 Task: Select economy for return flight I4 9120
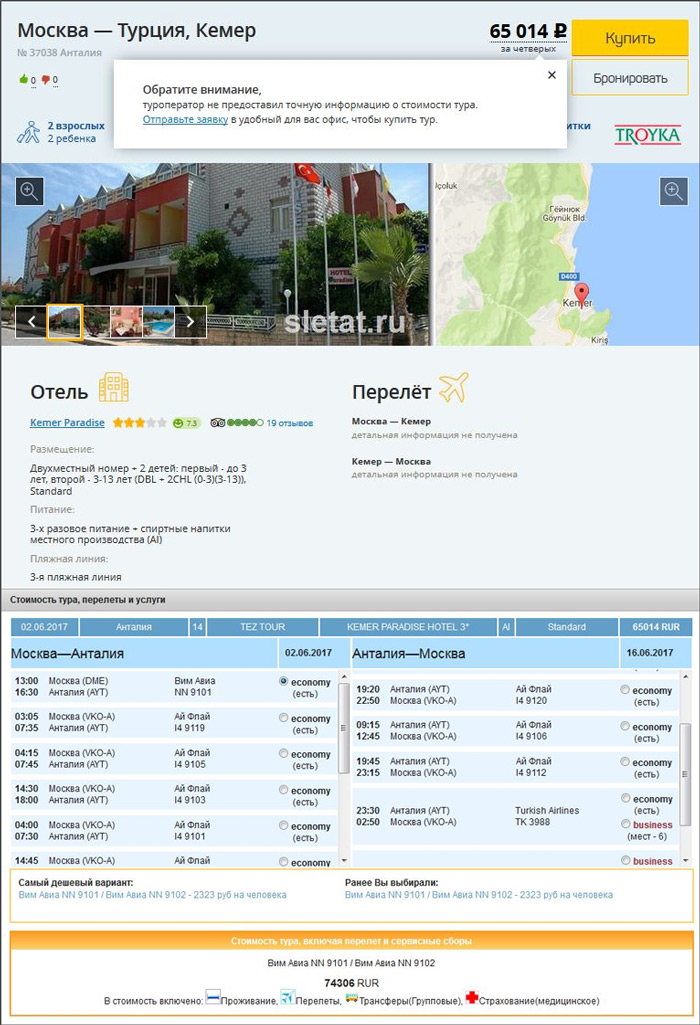(625, 690)
